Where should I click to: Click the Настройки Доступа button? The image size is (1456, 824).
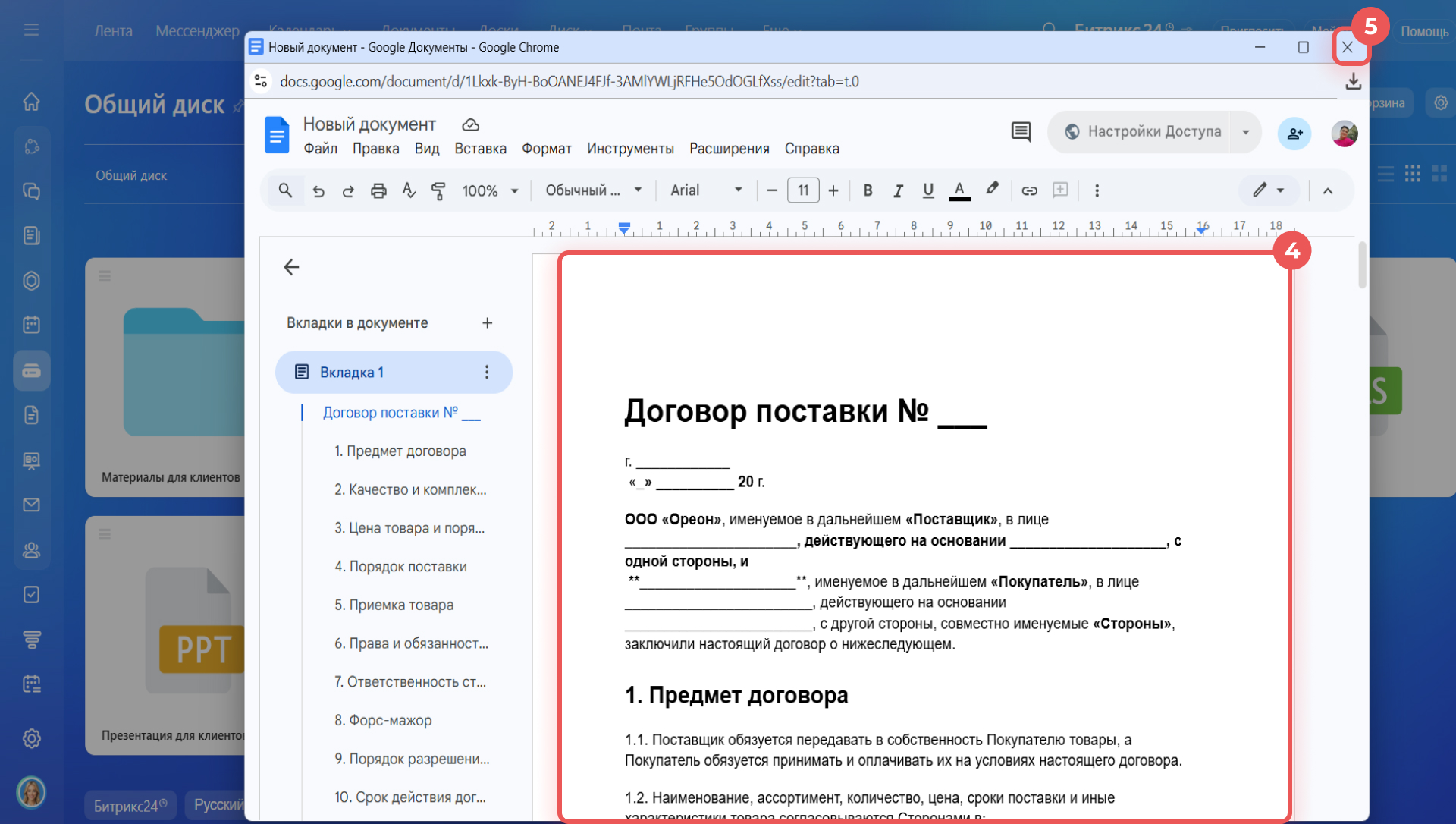pyautogui.click(x=1144, y=132)
